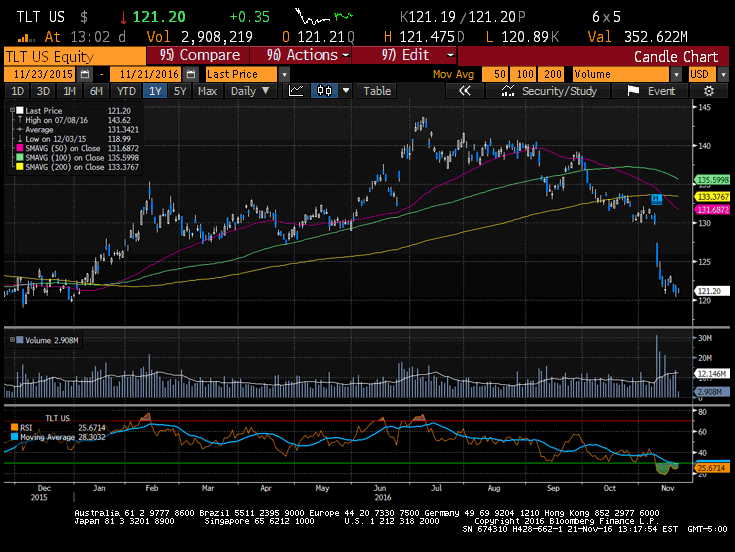Open the 97) Edit menu
Image resolution: width=735 pixels, height=552 pixels.
click(x=404, y=55)
